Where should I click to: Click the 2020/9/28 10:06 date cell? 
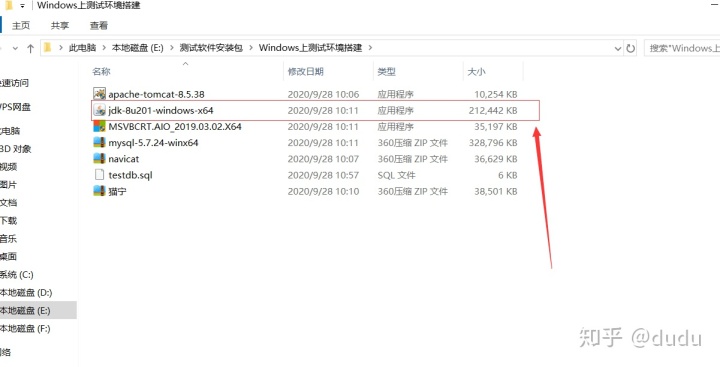click(323, 94)
